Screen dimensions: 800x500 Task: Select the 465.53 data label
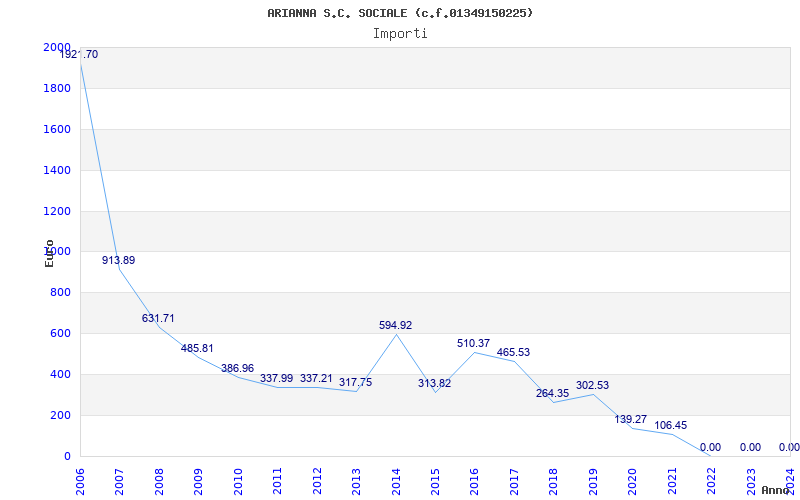coord(513,353)
